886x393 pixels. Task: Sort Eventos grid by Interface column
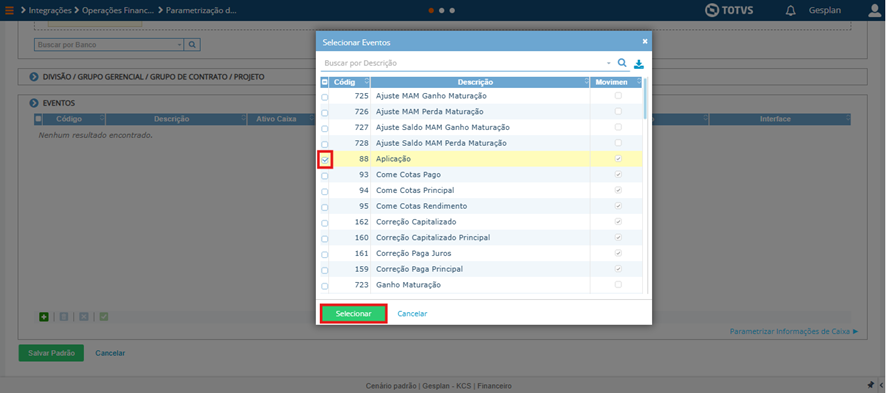point(848,119)
